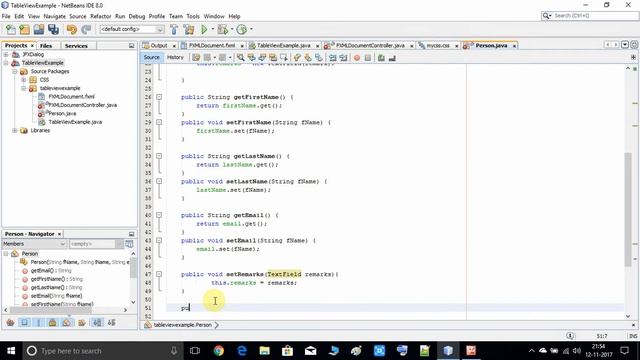Open Microsoft Edge from the taskbar

242,351
